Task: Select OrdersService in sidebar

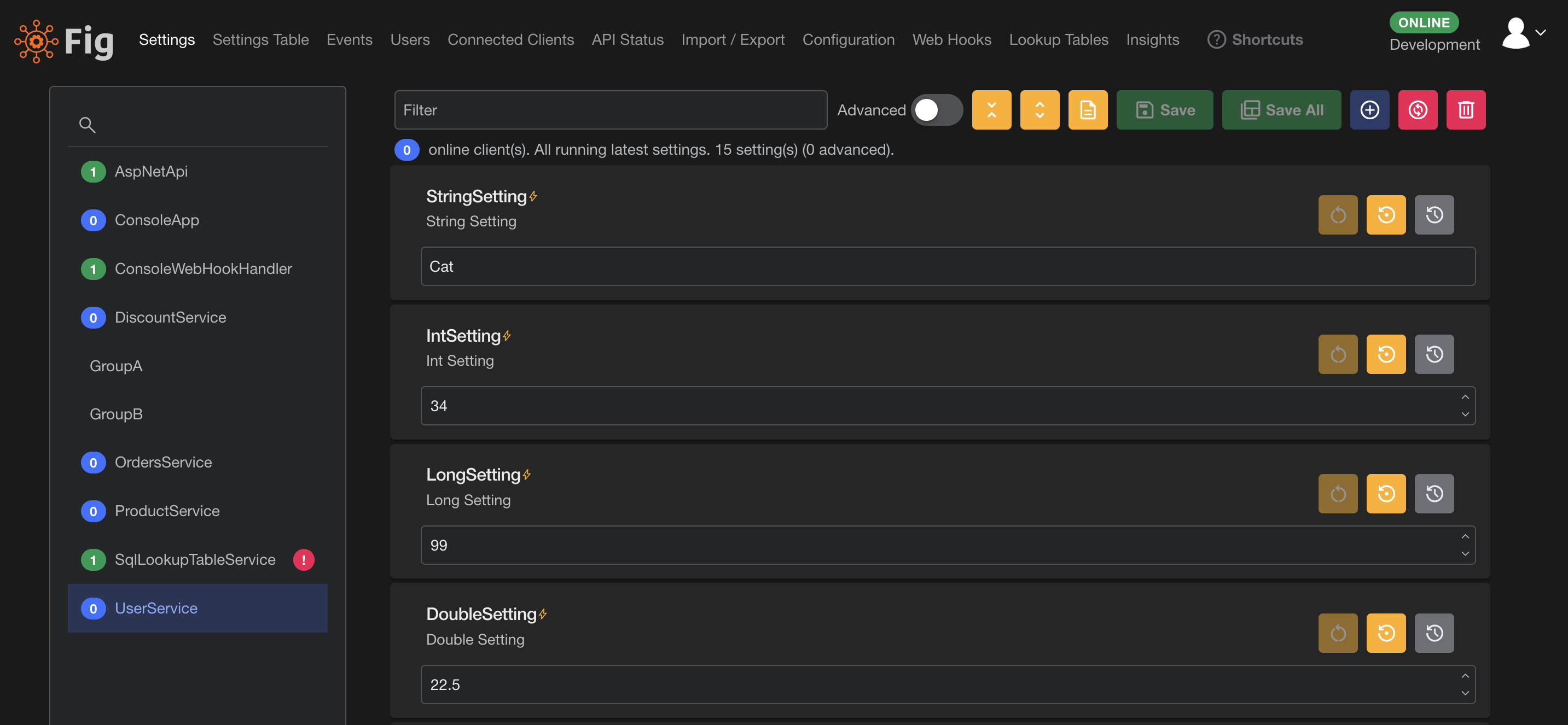Action: [x=198, y=462]
